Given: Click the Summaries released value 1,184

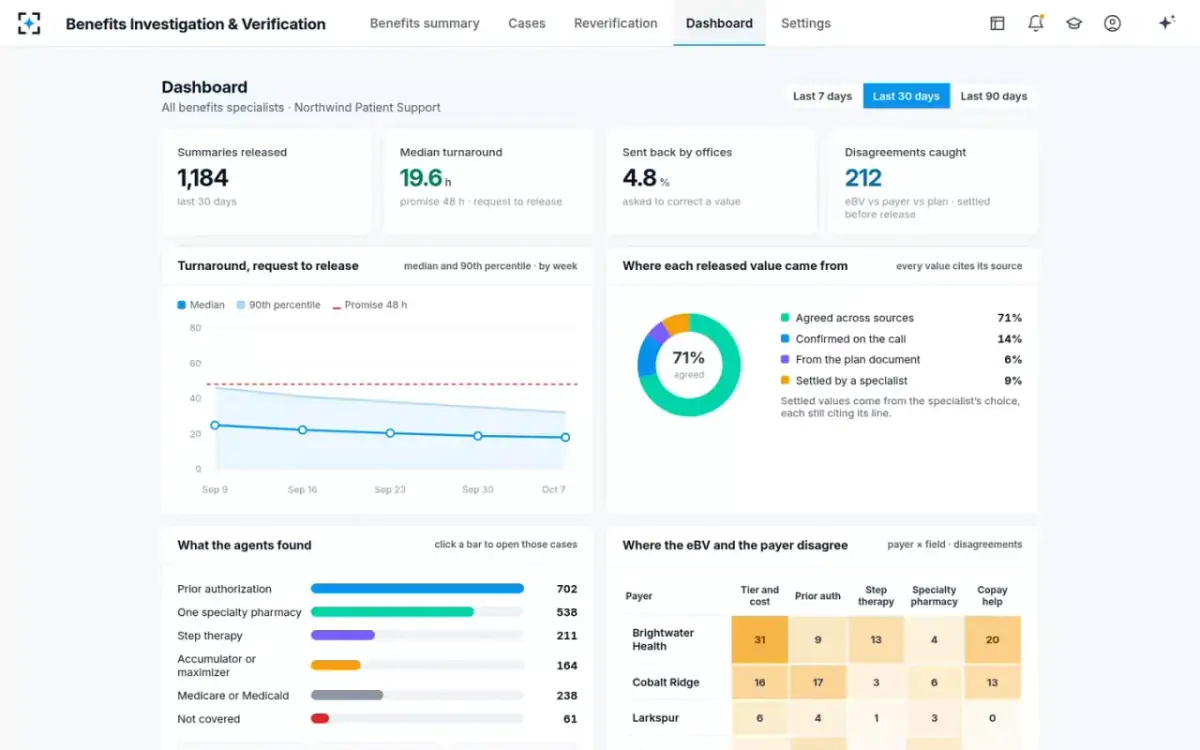Looking at the screenshot, I should point(203,178).
